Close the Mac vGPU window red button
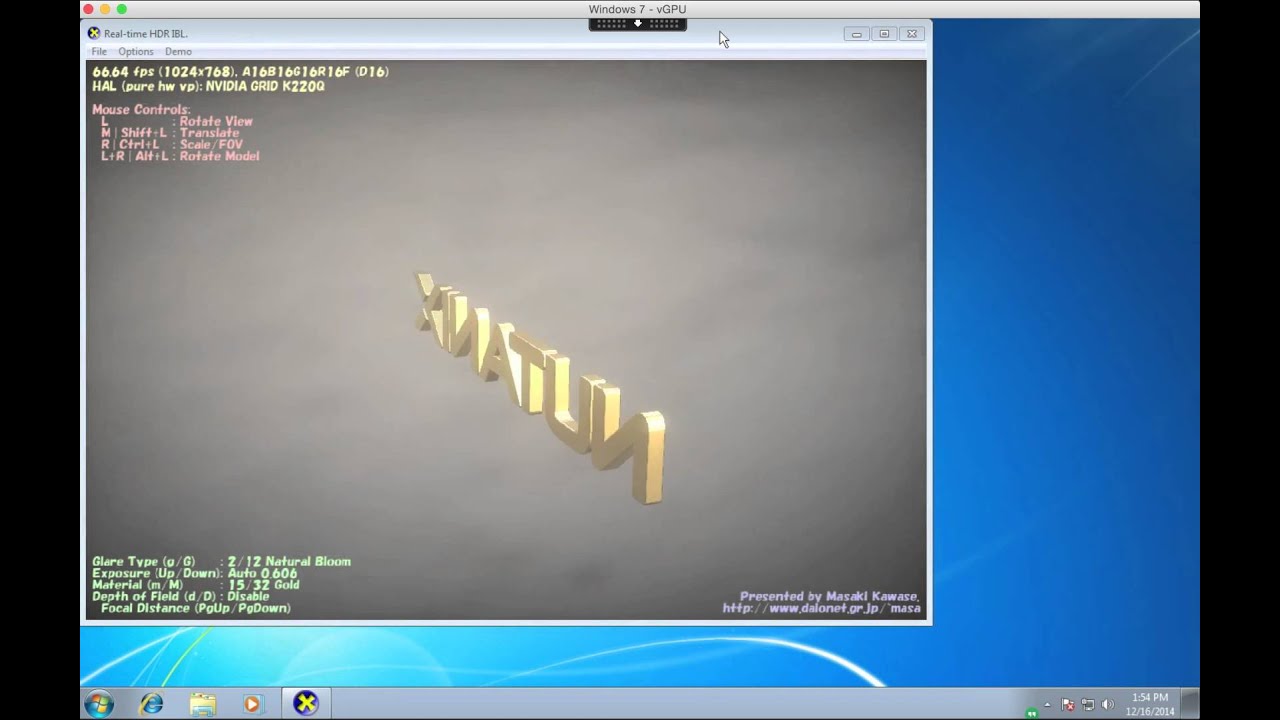 click(88, 9)
